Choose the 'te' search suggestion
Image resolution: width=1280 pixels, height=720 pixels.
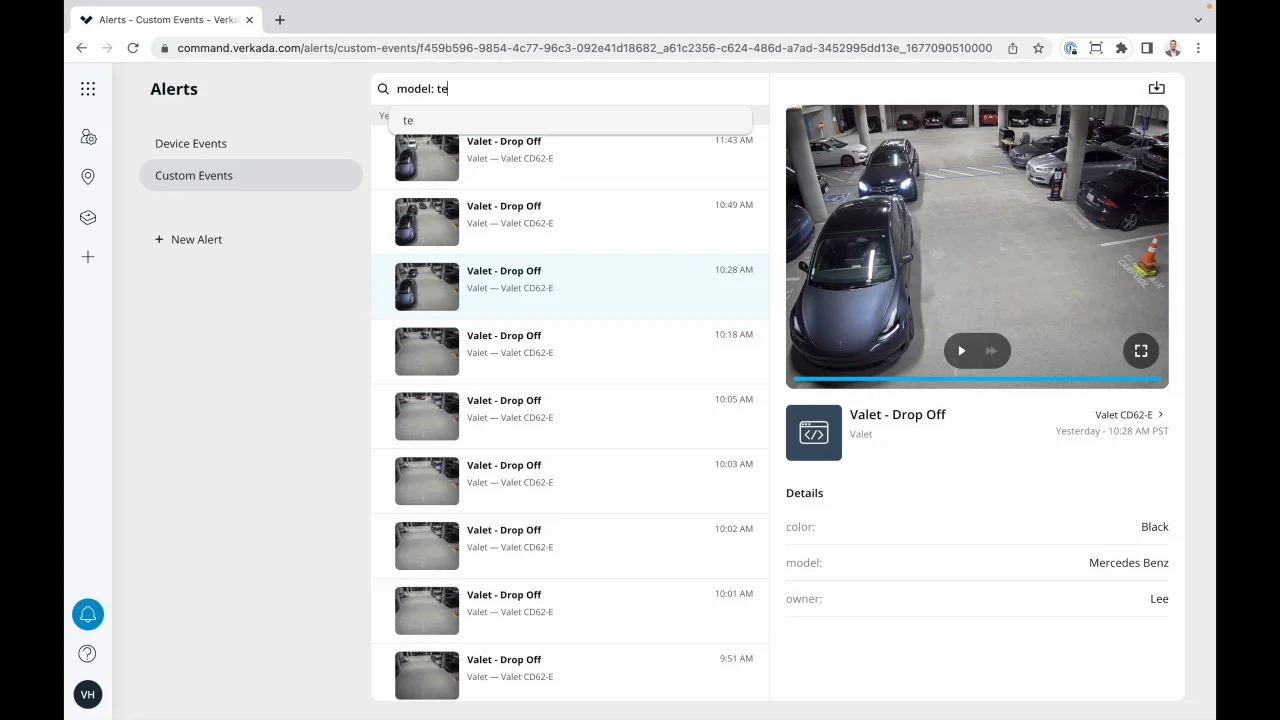point(570,120)
